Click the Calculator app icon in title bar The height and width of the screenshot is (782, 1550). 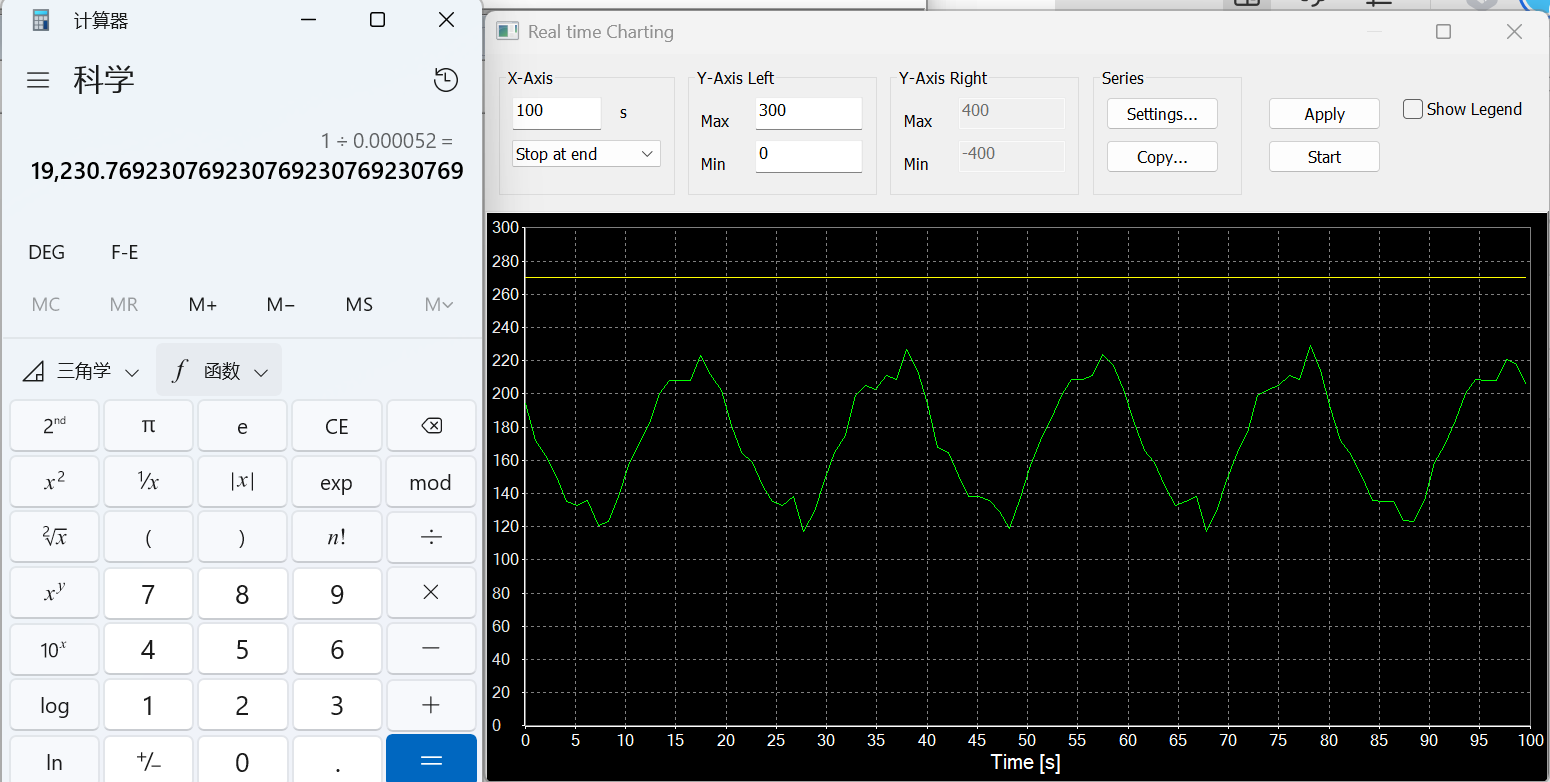click(x=41, y=20)
